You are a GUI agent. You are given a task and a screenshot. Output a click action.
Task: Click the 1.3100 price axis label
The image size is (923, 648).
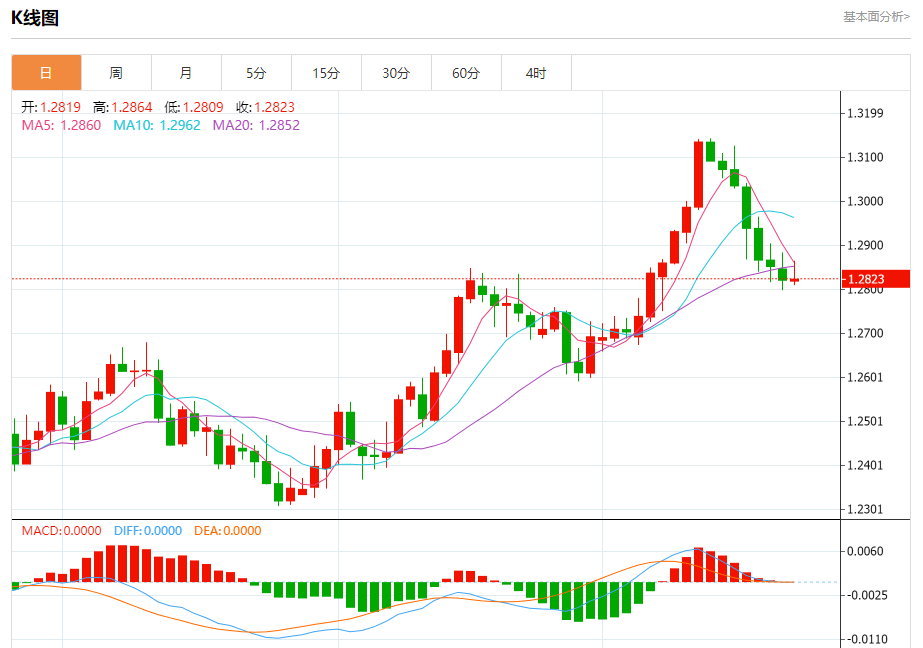pos(865,157)
